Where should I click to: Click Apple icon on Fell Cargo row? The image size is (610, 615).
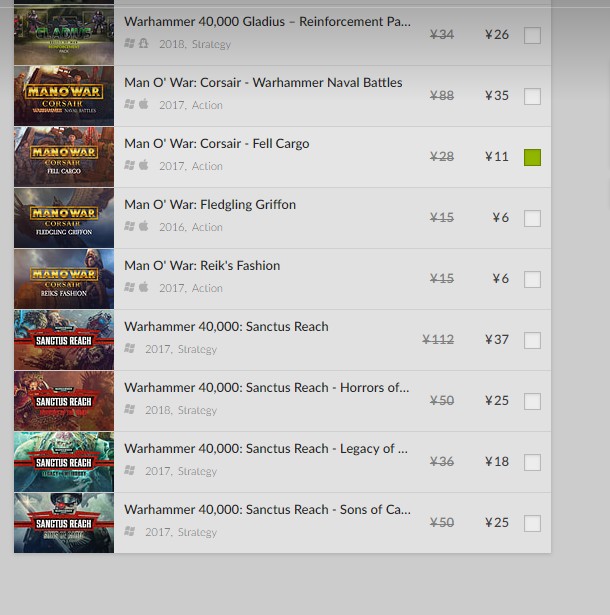(144, 165)
